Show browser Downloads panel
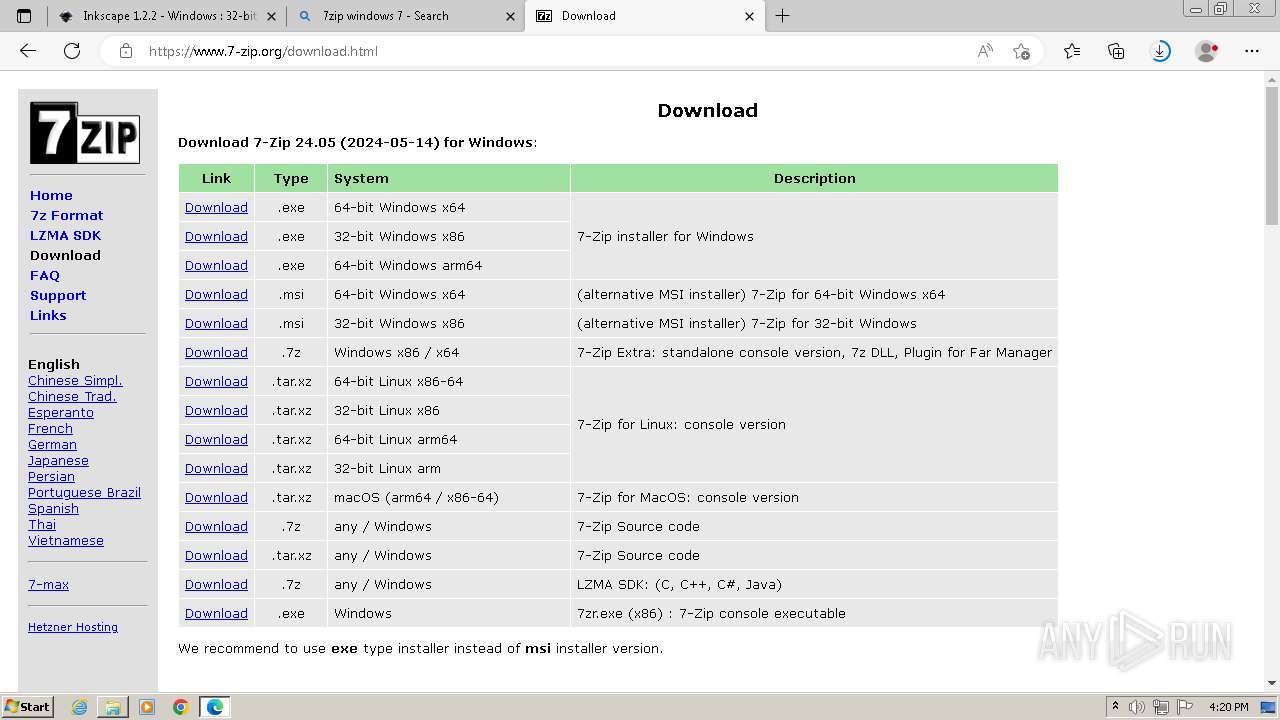Image resolution: width=1280 pixels, height=720 pixels. 1160,51
